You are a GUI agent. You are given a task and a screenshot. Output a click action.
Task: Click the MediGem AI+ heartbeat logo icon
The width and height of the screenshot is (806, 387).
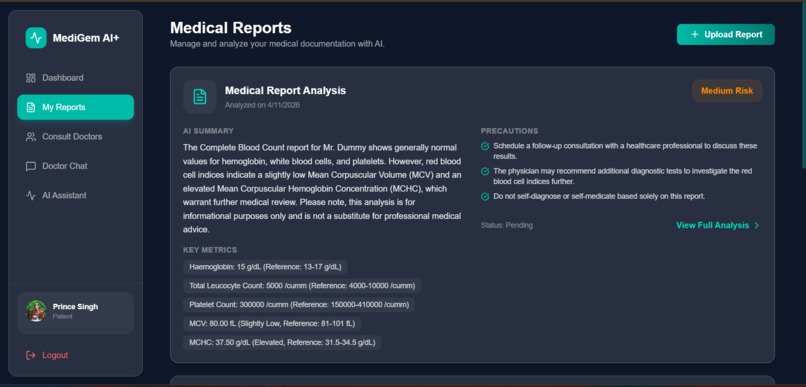[x=36, y=38]
